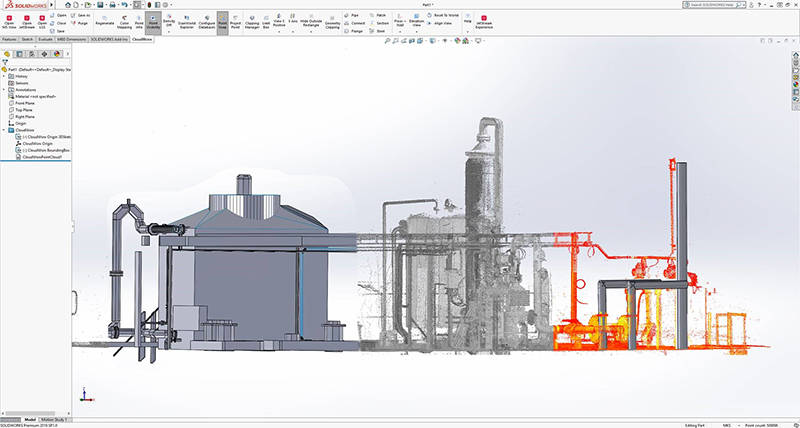Expand the History tree node

(x=4, y=76)
